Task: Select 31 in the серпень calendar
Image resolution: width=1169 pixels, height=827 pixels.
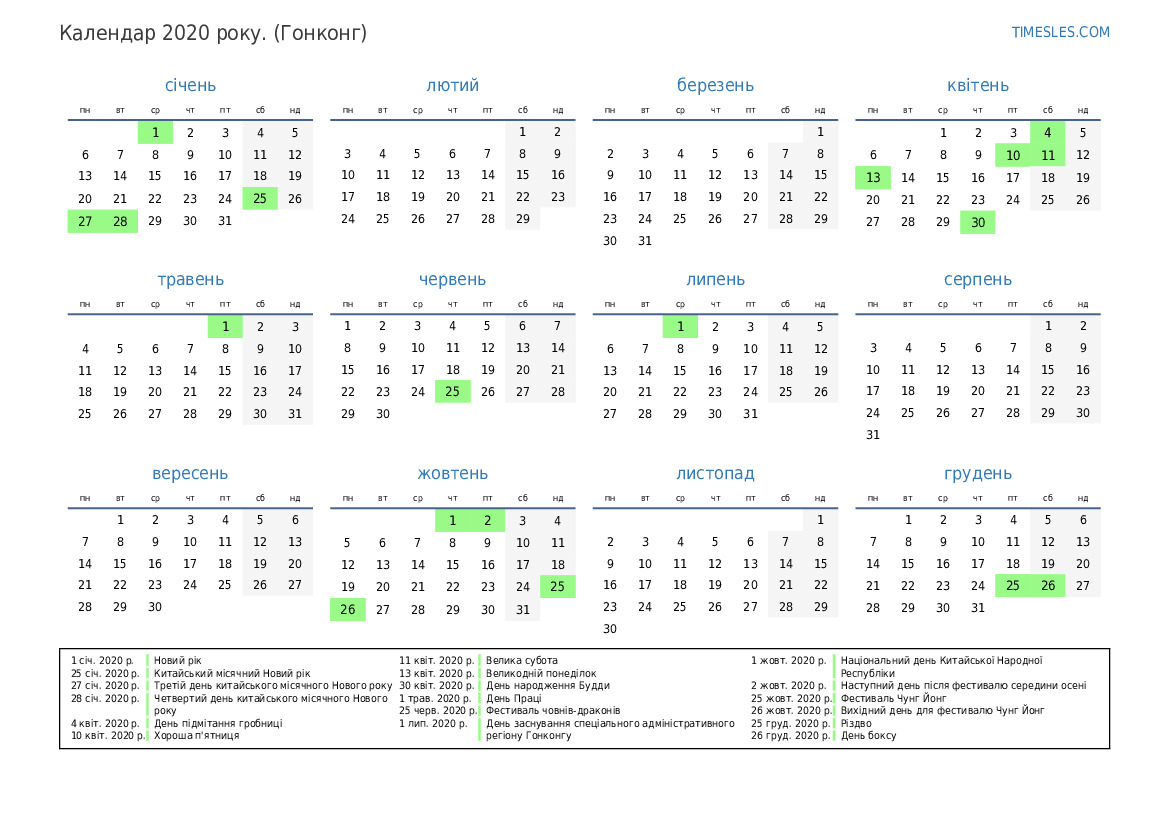Action: click(x=873, y=435)
